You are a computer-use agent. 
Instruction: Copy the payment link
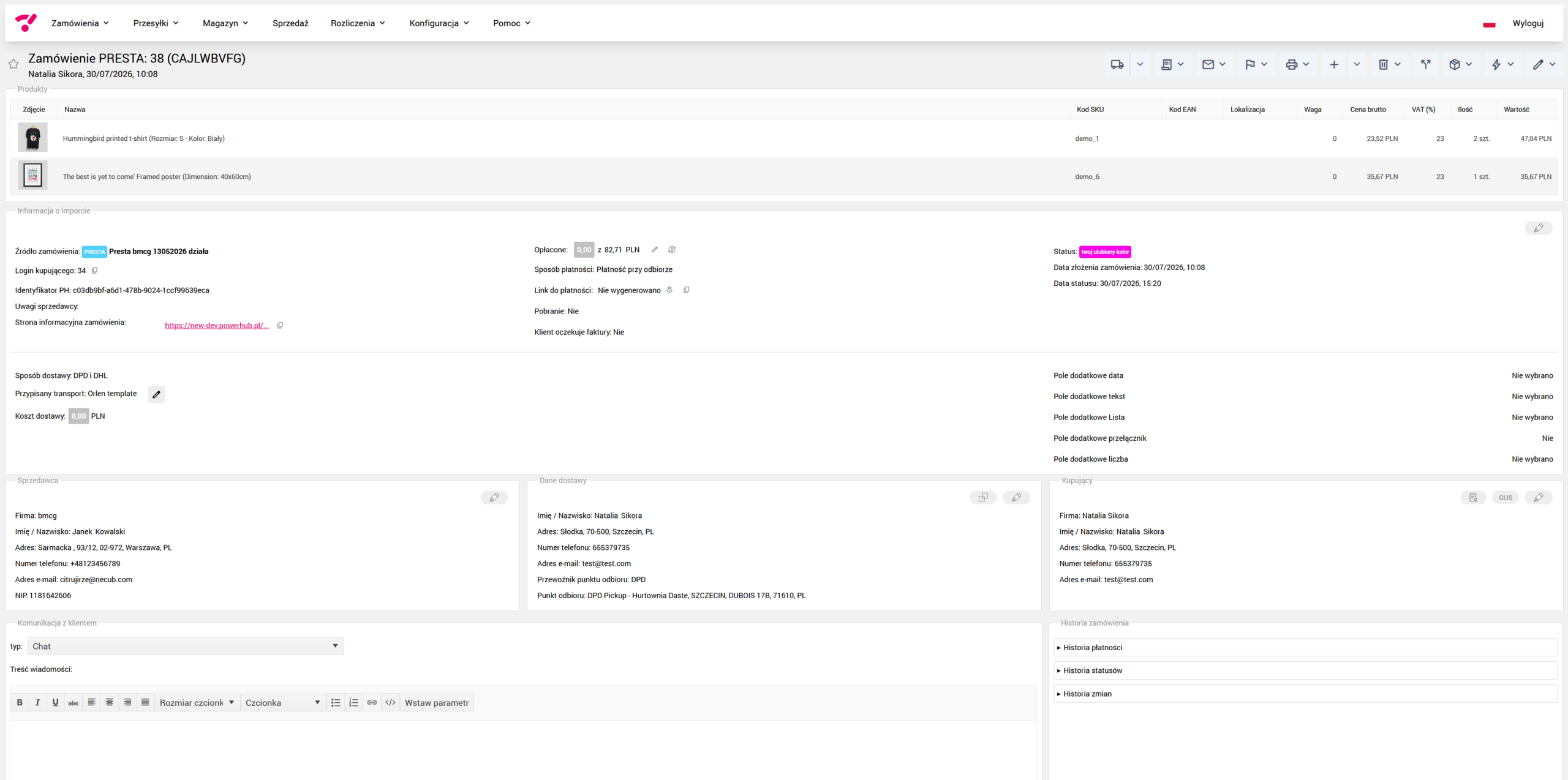pyautogui.click(x=687, y=290)
